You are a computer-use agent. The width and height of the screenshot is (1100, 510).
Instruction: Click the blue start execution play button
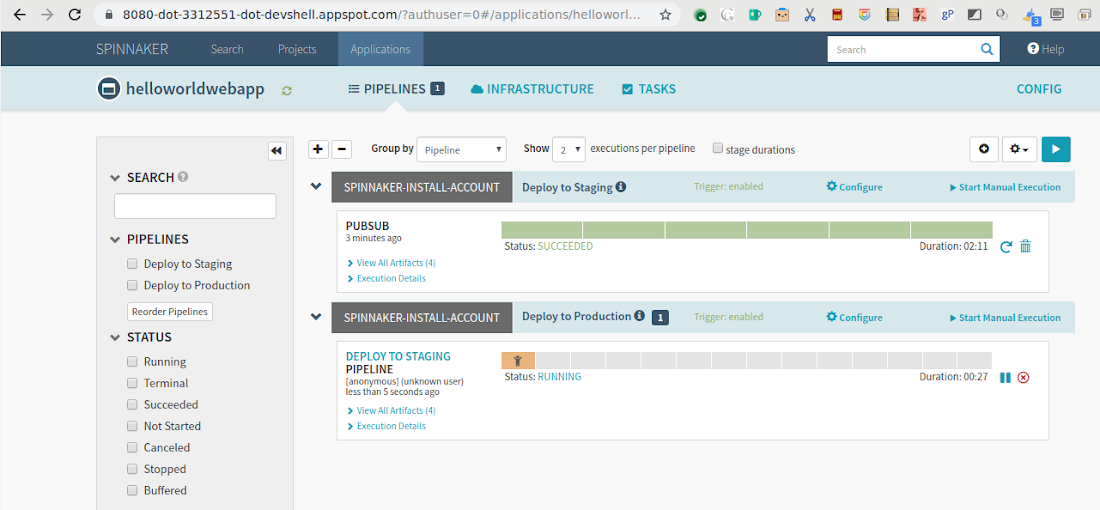(1056, 149)
